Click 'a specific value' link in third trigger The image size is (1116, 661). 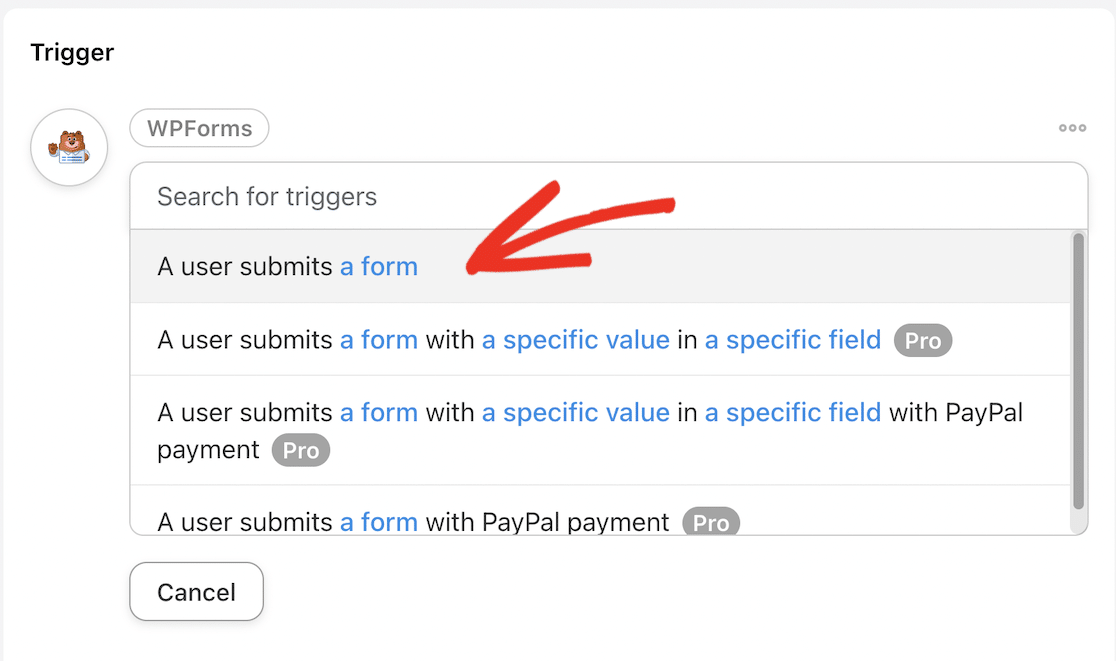[x=576, y=412]
